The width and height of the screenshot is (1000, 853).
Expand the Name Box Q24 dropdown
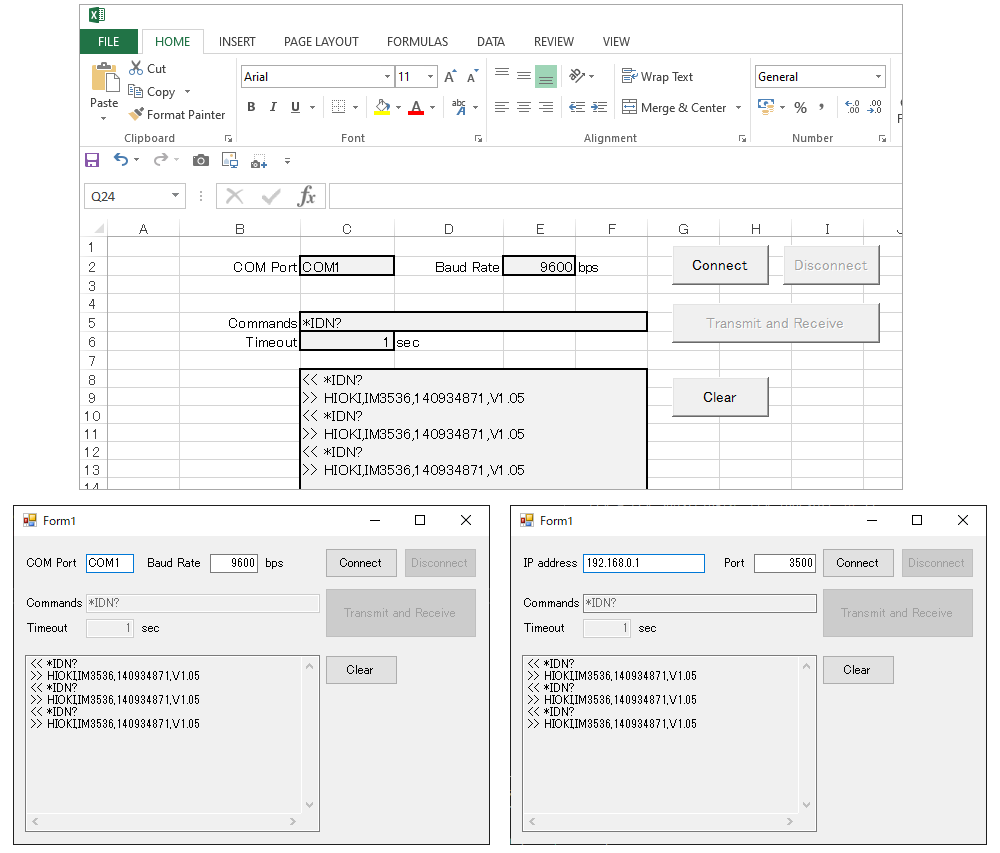(x=175, y=196)
